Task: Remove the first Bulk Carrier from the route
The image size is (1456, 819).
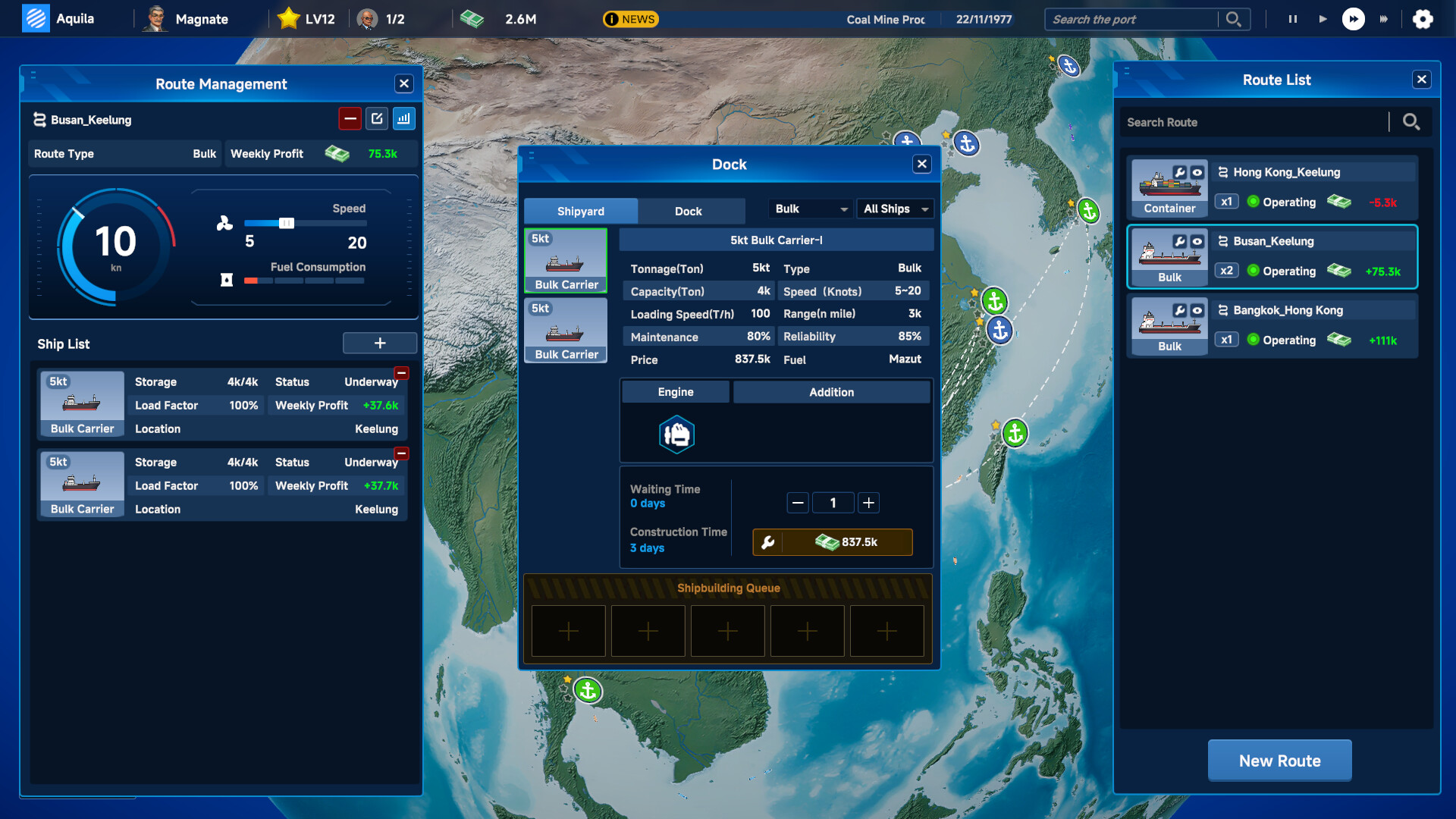Action: (x=402, y=373)
